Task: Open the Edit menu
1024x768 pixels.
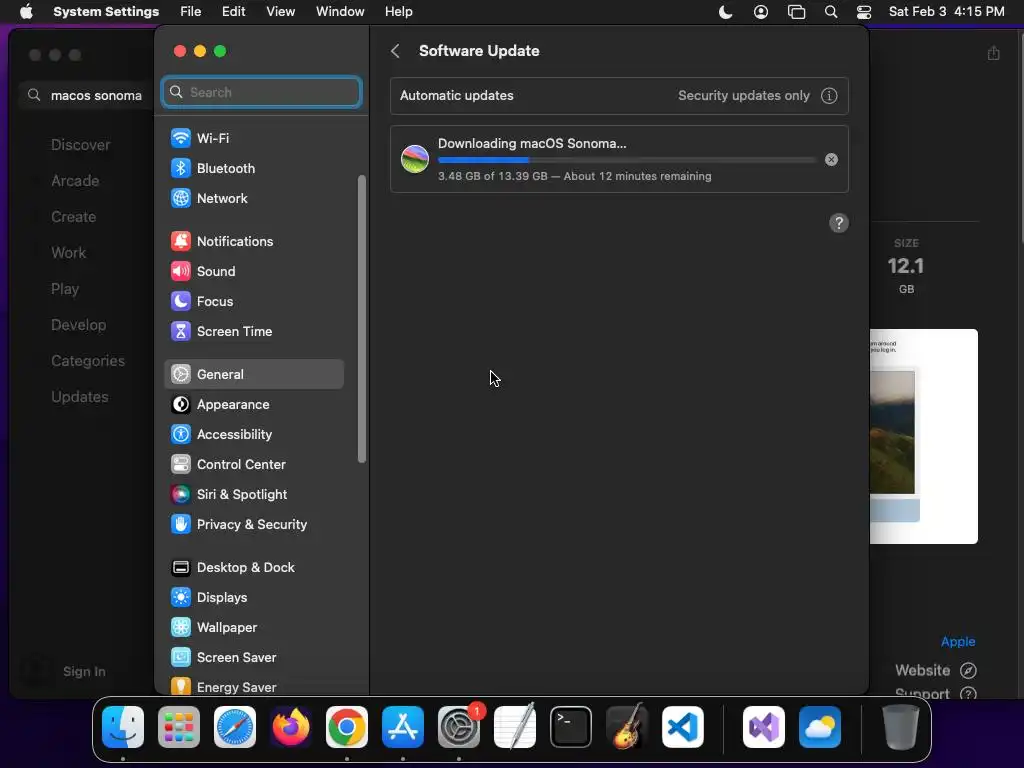Action: pyautogui.click(x=233, y=12)
